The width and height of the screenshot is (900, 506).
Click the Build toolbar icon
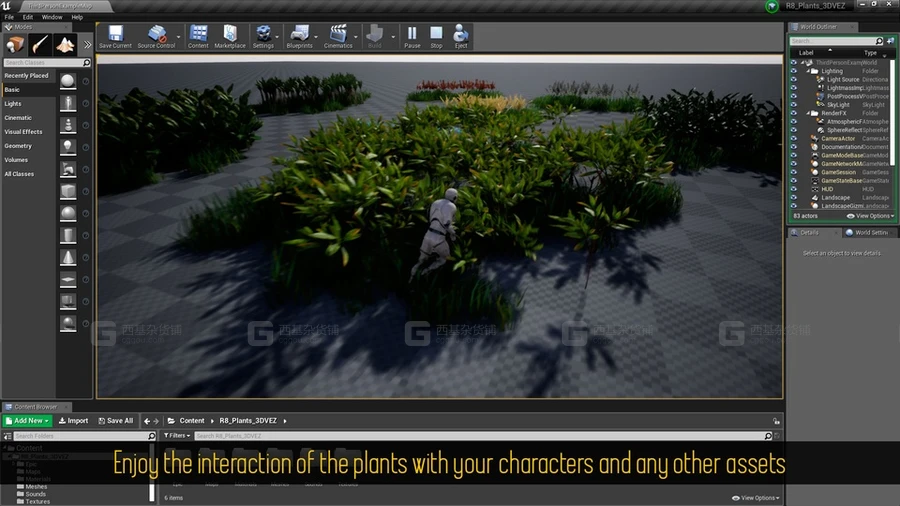(374, 36)
